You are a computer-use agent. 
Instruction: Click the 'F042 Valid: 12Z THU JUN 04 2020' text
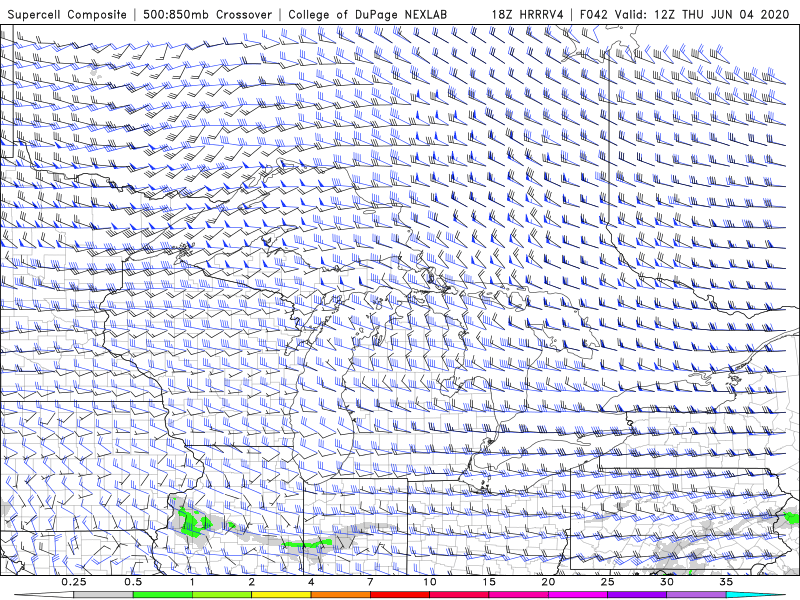point(685,15)
